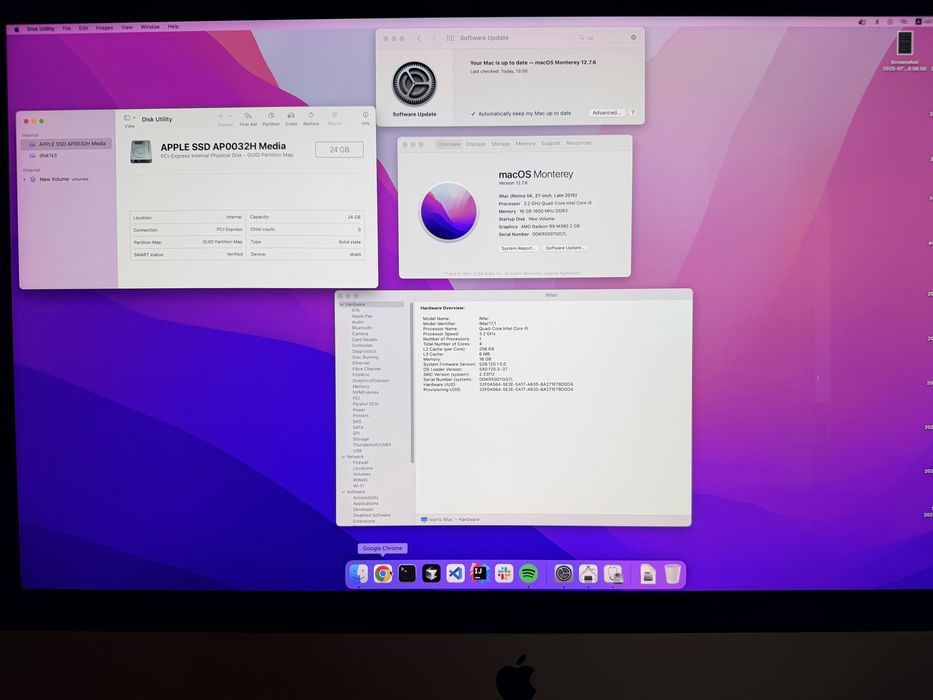This screenshot has height=700, width=933.
Task: Open the Images menu in the menu bar
Action: click(104, 27)
